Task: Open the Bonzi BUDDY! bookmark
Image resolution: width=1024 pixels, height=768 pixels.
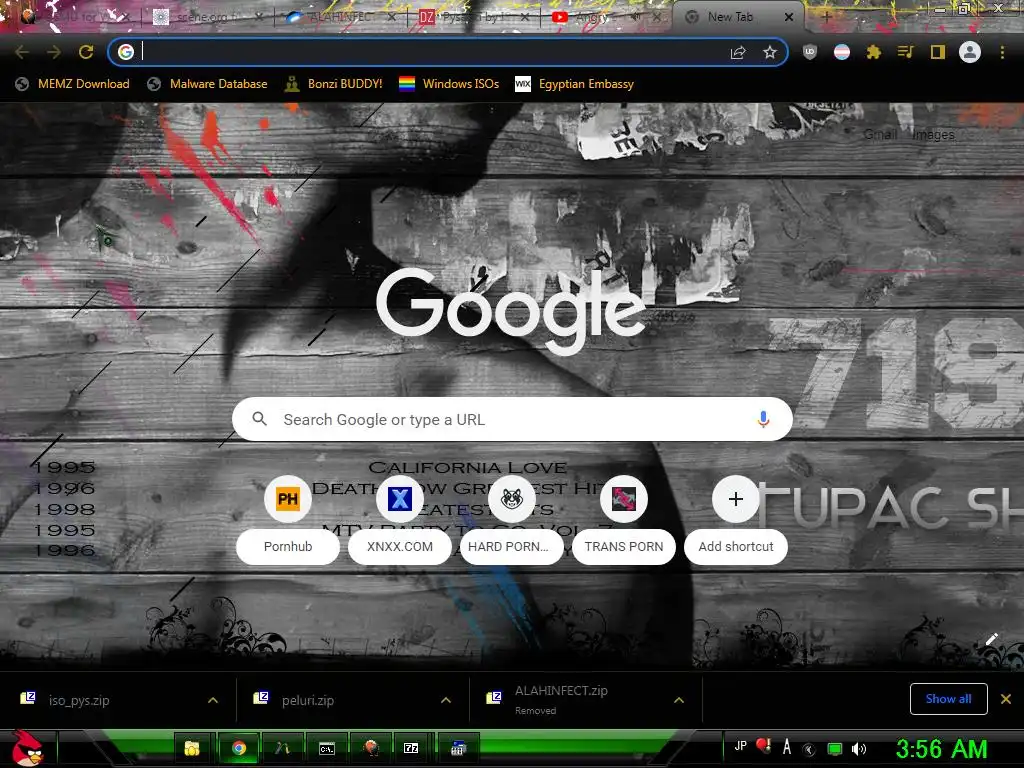Action: pyautogui.click(x=334, y=84)
